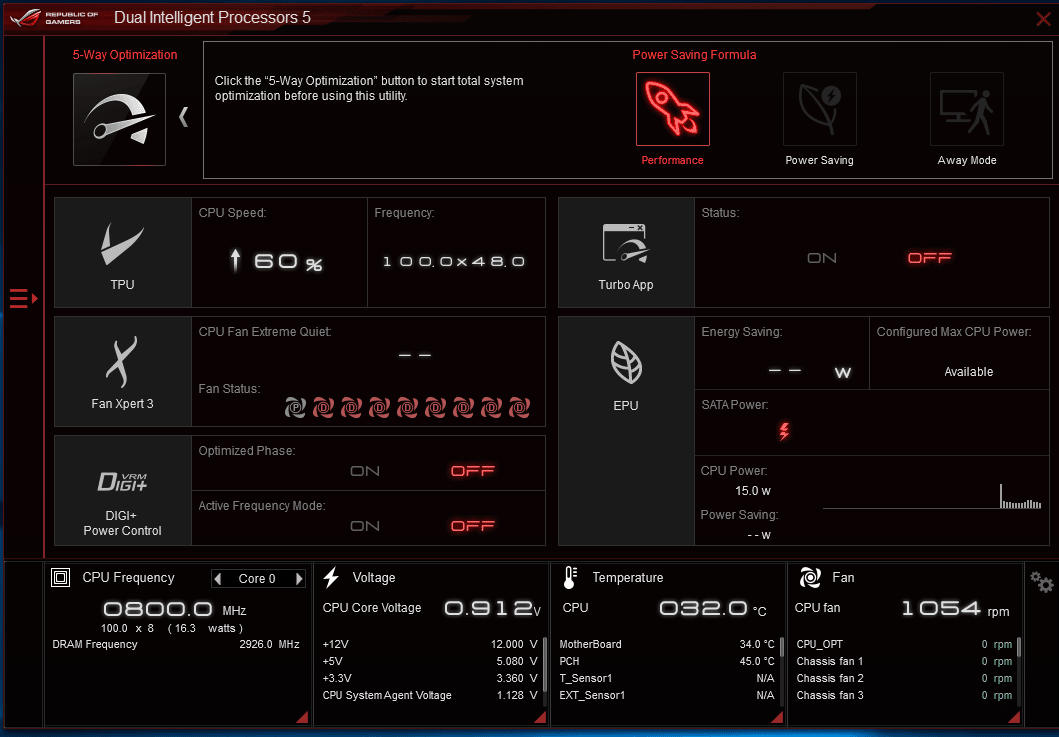The height and width of the screenshot is (737, 1059).
Task: Open DIGI+ Power Control panel
Action: [x=122, y=490]
